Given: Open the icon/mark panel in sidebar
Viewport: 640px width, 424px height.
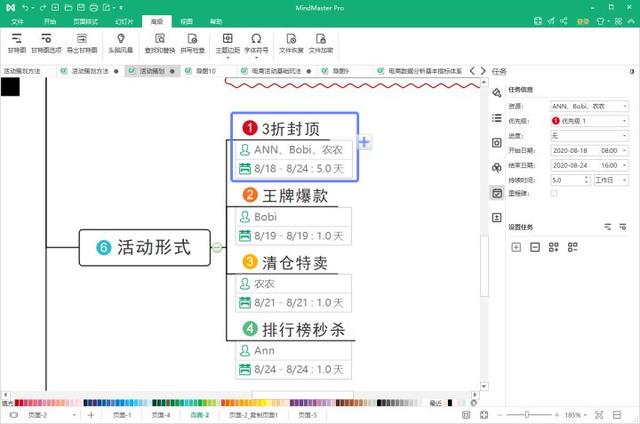Looking at the screenshot, I should (x=497, y=143).
